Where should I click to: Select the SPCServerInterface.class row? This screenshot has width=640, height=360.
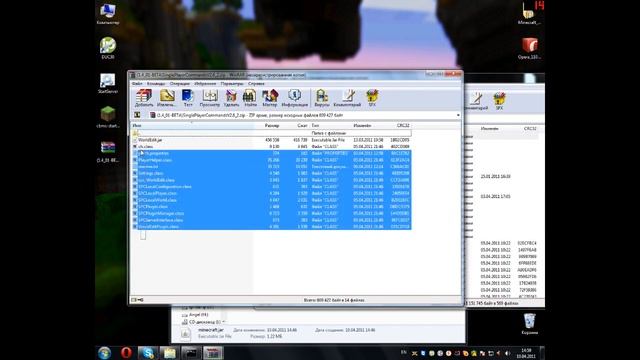pyautogui.click(x=272, y=220)
